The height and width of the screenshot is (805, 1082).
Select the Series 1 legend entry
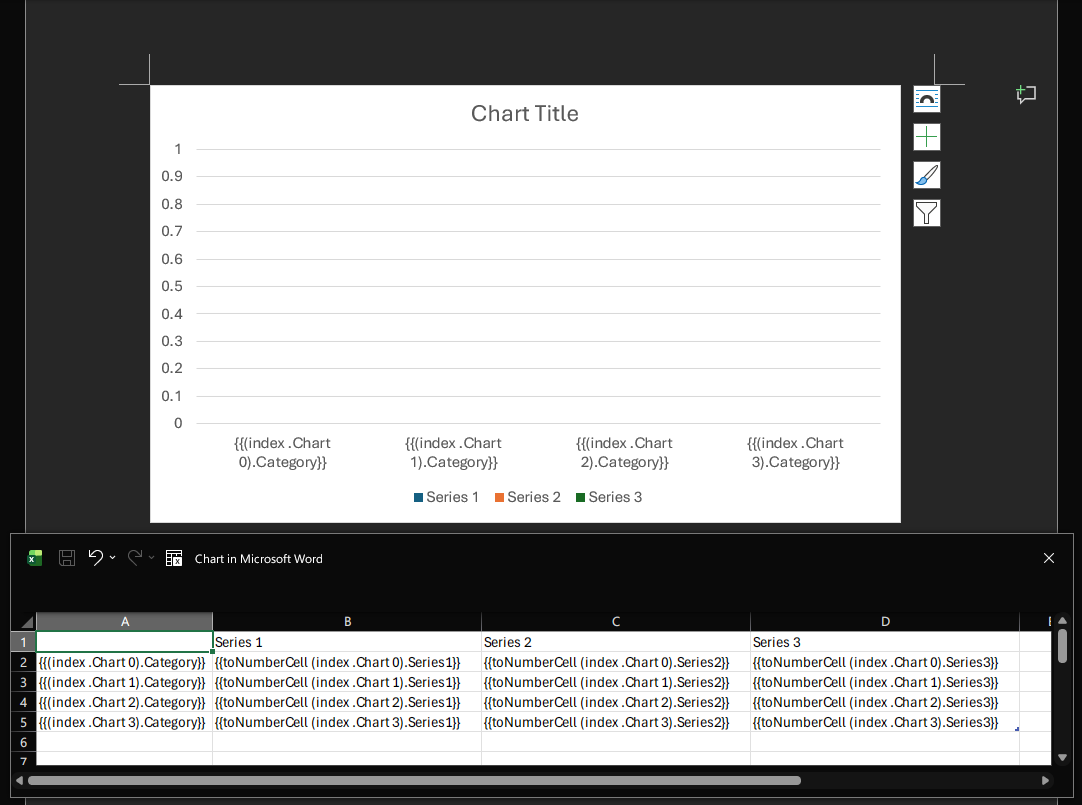click(446, 497)
